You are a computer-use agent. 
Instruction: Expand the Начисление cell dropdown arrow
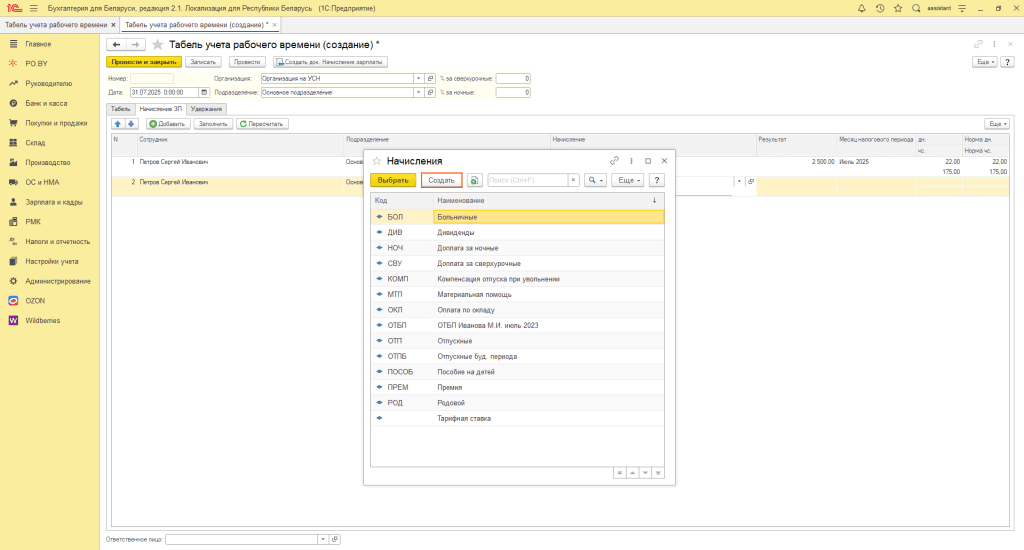tap(739, 182)
